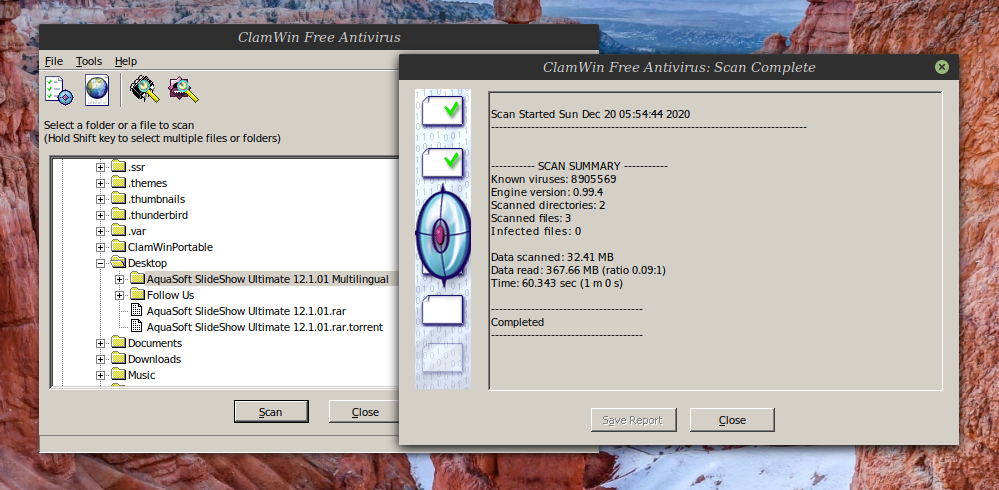Select the ClamWinPortable folder icon
This screenshot has width=999, height=490.
point(119,247)
